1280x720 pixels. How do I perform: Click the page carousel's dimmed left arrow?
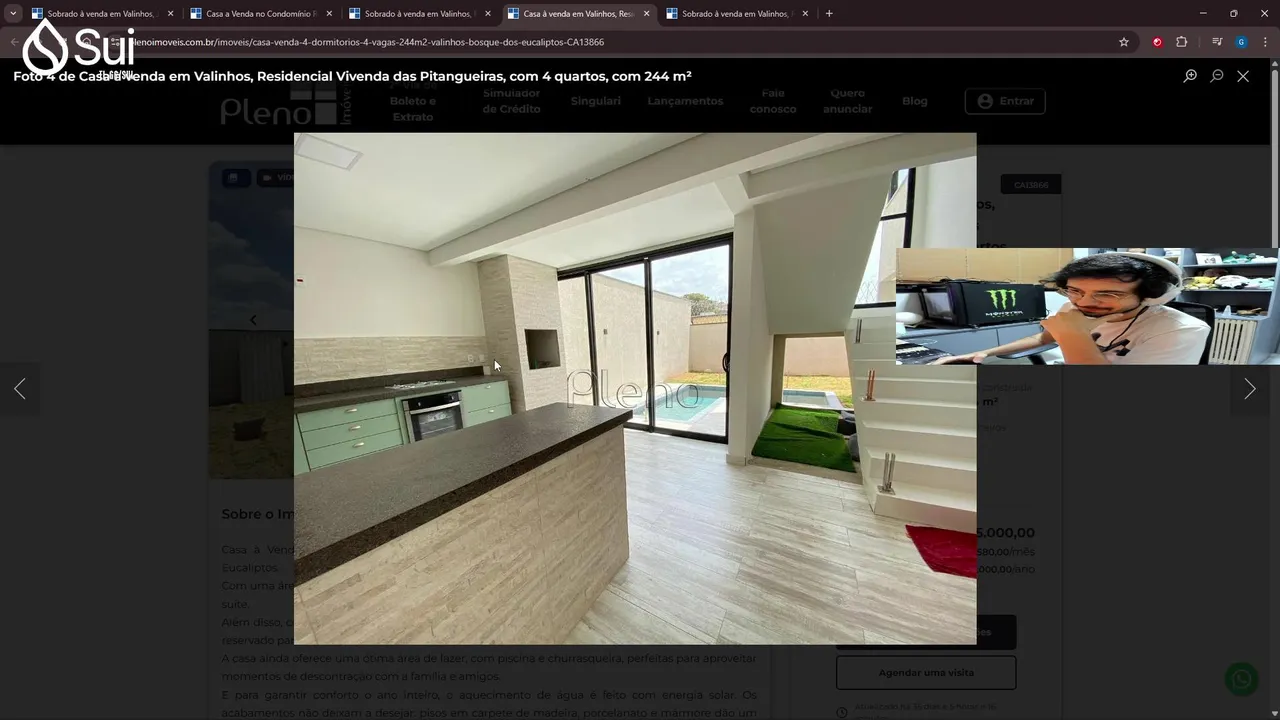pyautogui.click(x=253, y=320)
